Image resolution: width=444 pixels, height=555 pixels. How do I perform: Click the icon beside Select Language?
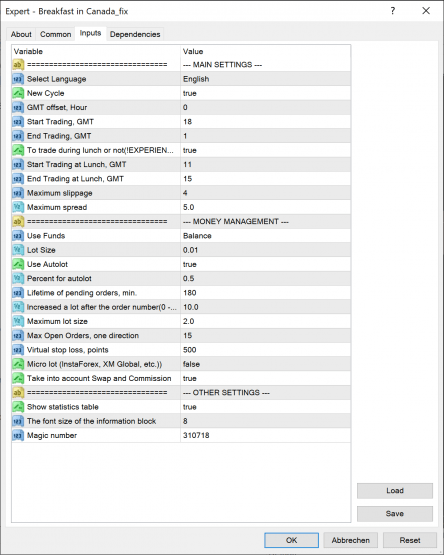coord(18,79)
